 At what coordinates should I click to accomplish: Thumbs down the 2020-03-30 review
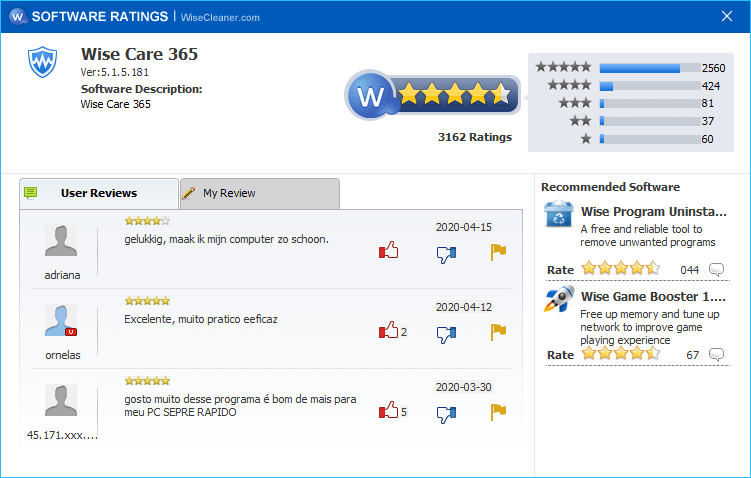[446, 414]
